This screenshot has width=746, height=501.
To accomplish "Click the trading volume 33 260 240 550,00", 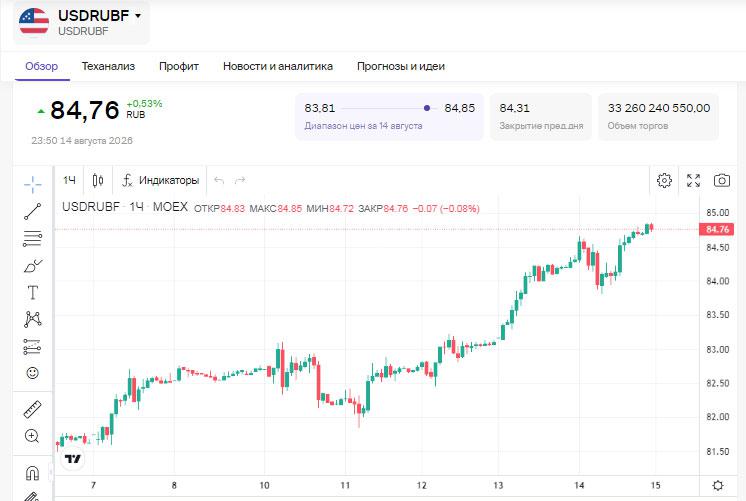I will 659,108.
